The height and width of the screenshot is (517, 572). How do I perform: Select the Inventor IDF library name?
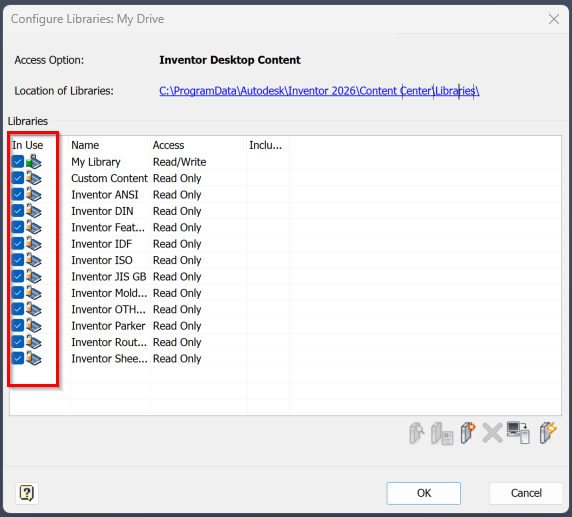tap(101, 244)
